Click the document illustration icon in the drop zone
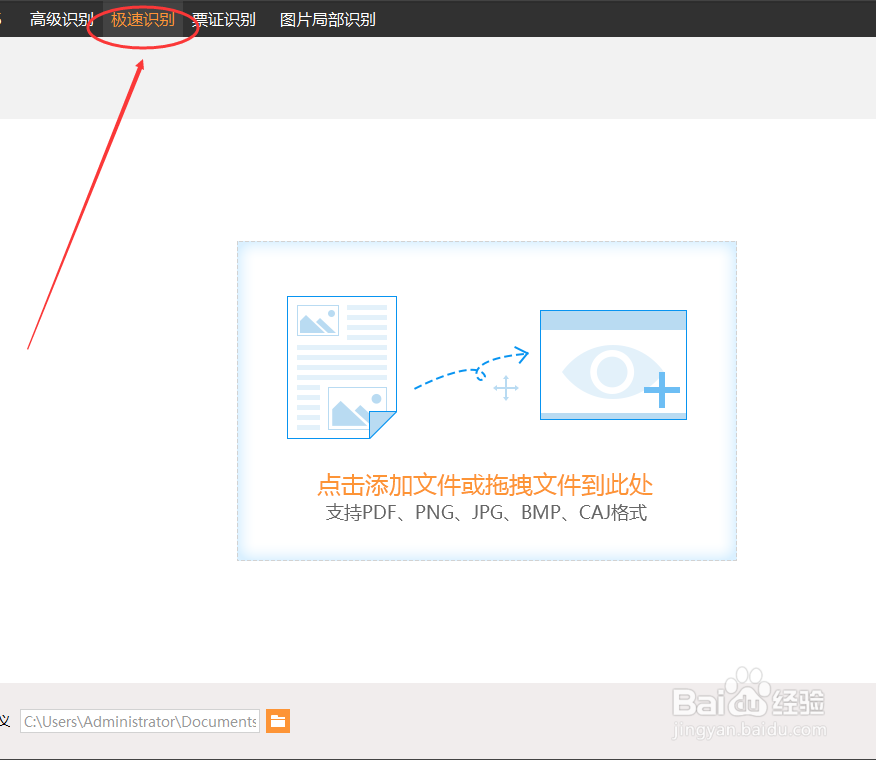The width and height of the screenshot is (876, 760). click(x=342, y=367)
